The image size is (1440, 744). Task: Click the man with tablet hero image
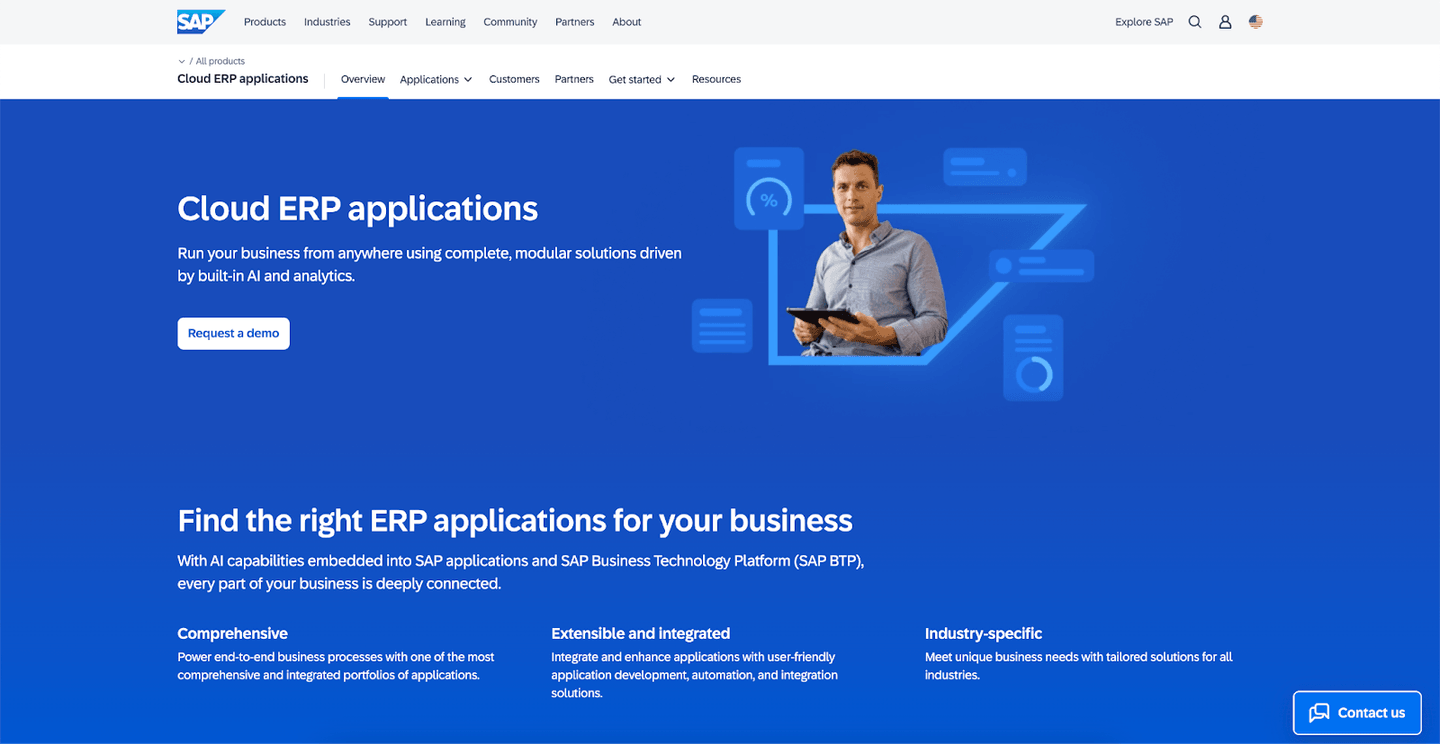click(x=868, y=260)
